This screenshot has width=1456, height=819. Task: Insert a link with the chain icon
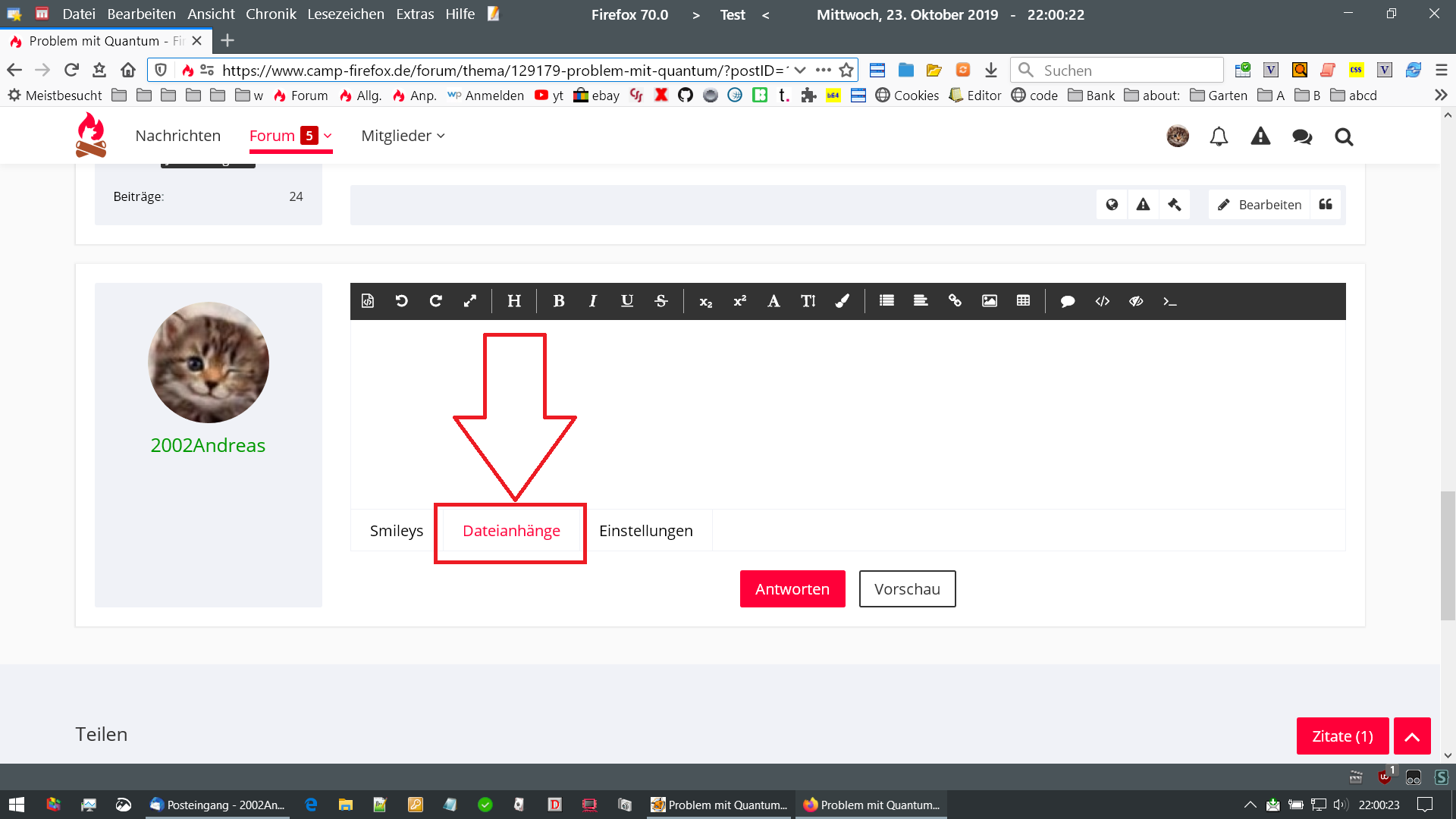955,301
